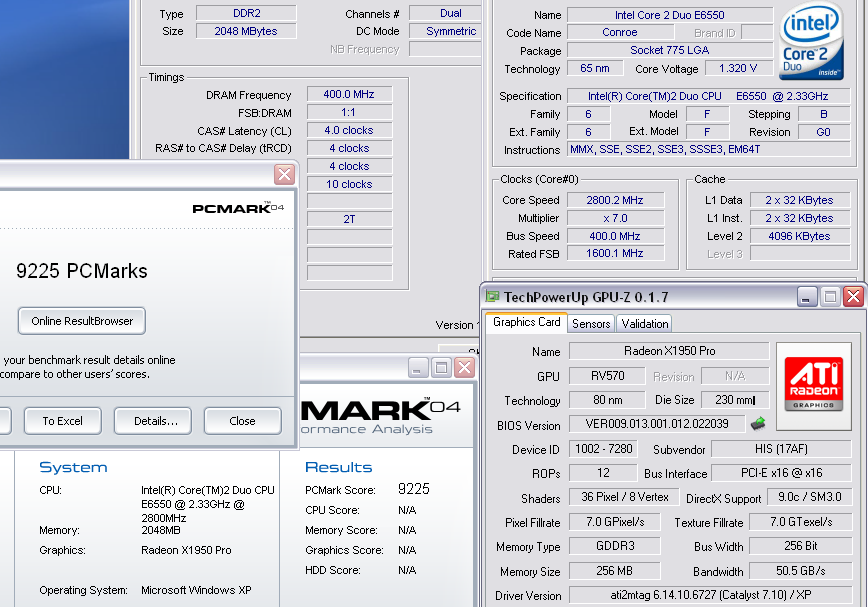
Task: Click the DC Mode Symmetric value
Action: coord(446,31)
